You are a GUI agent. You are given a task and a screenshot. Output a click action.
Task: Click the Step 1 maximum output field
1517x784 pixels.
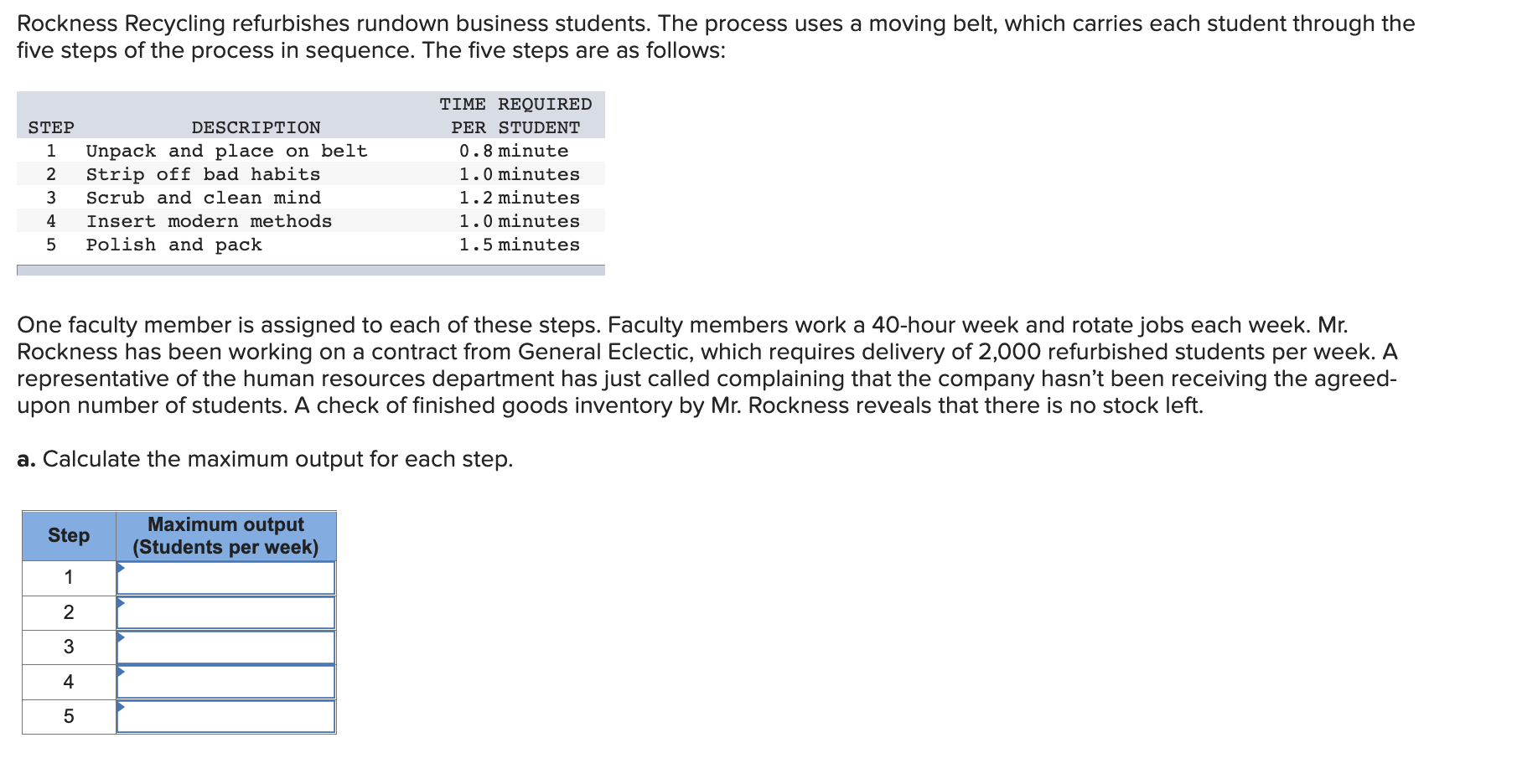[x=226, y=578]
